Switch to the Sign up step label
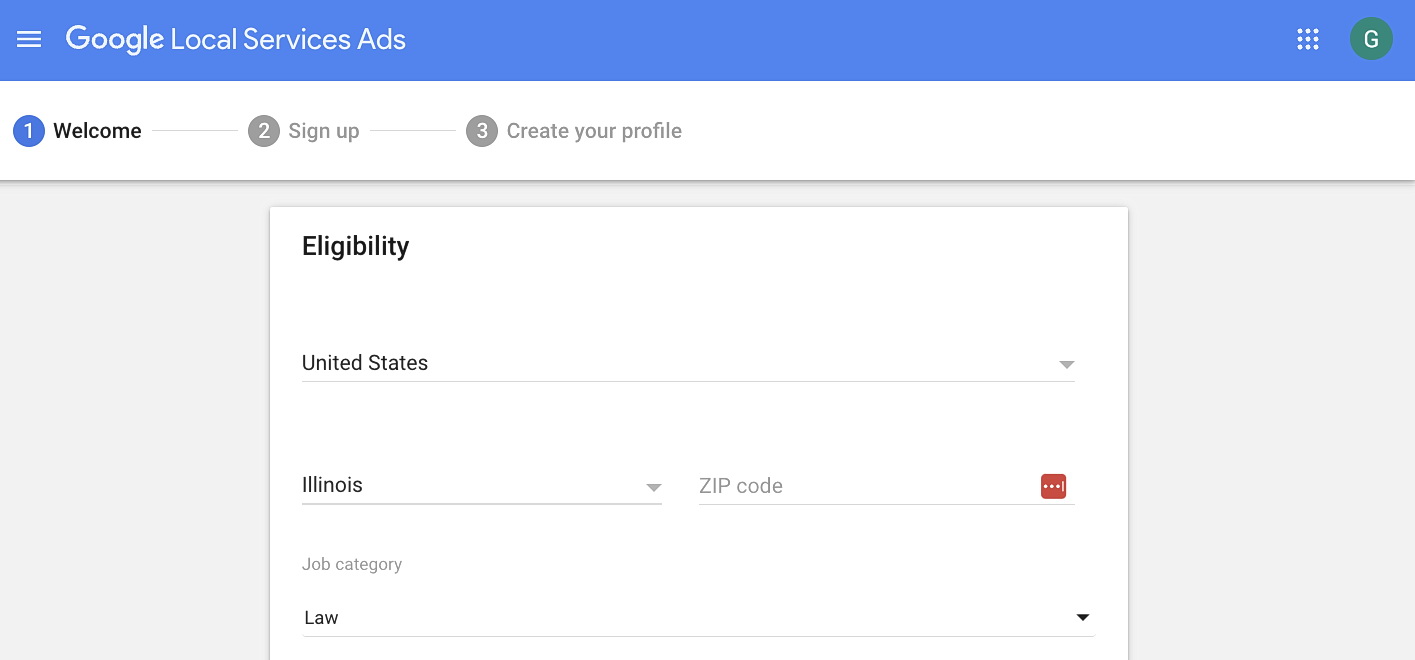 pos(323,131)
